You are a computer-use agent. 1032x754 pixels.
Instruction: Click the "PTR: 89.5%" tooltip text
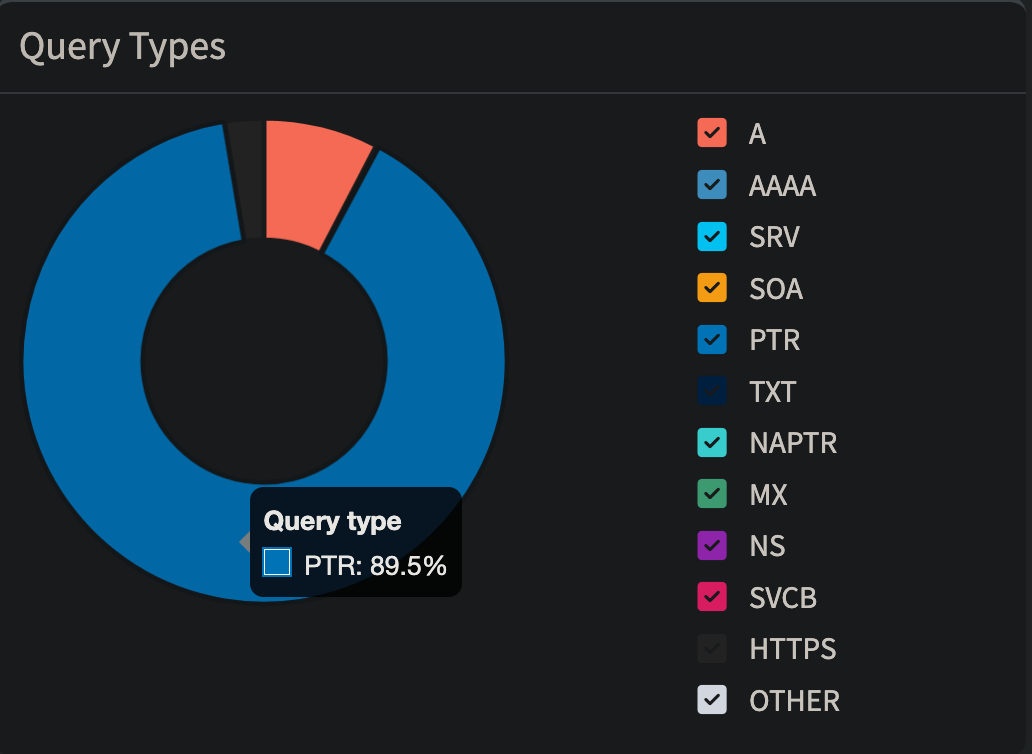(x=375, y=566)
